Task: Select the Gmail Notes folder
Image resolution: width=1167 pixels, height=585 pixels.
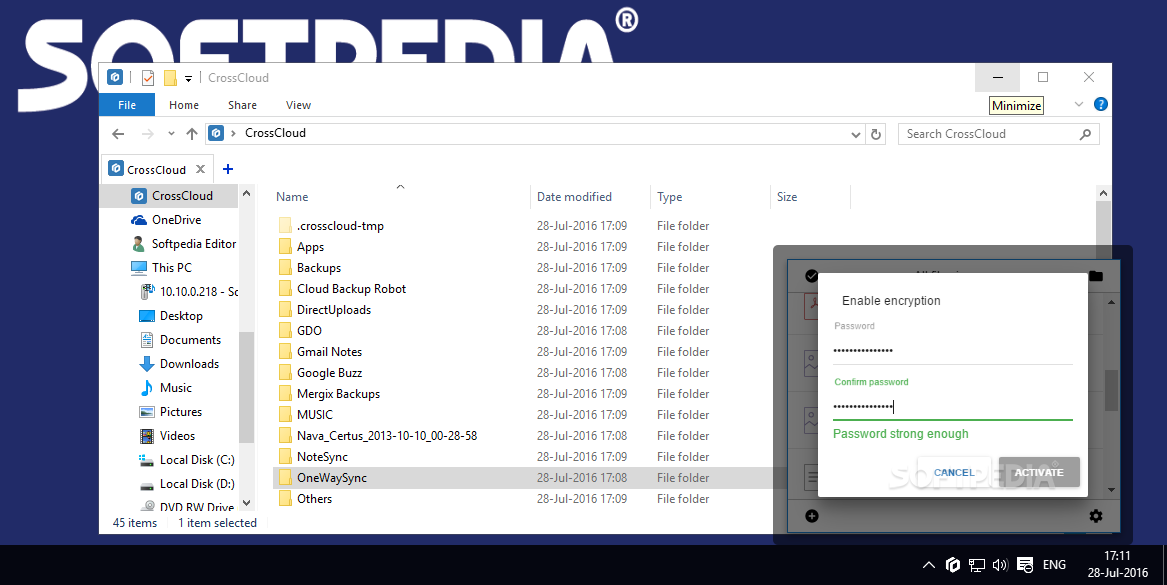Action: [x=329, y=351]
